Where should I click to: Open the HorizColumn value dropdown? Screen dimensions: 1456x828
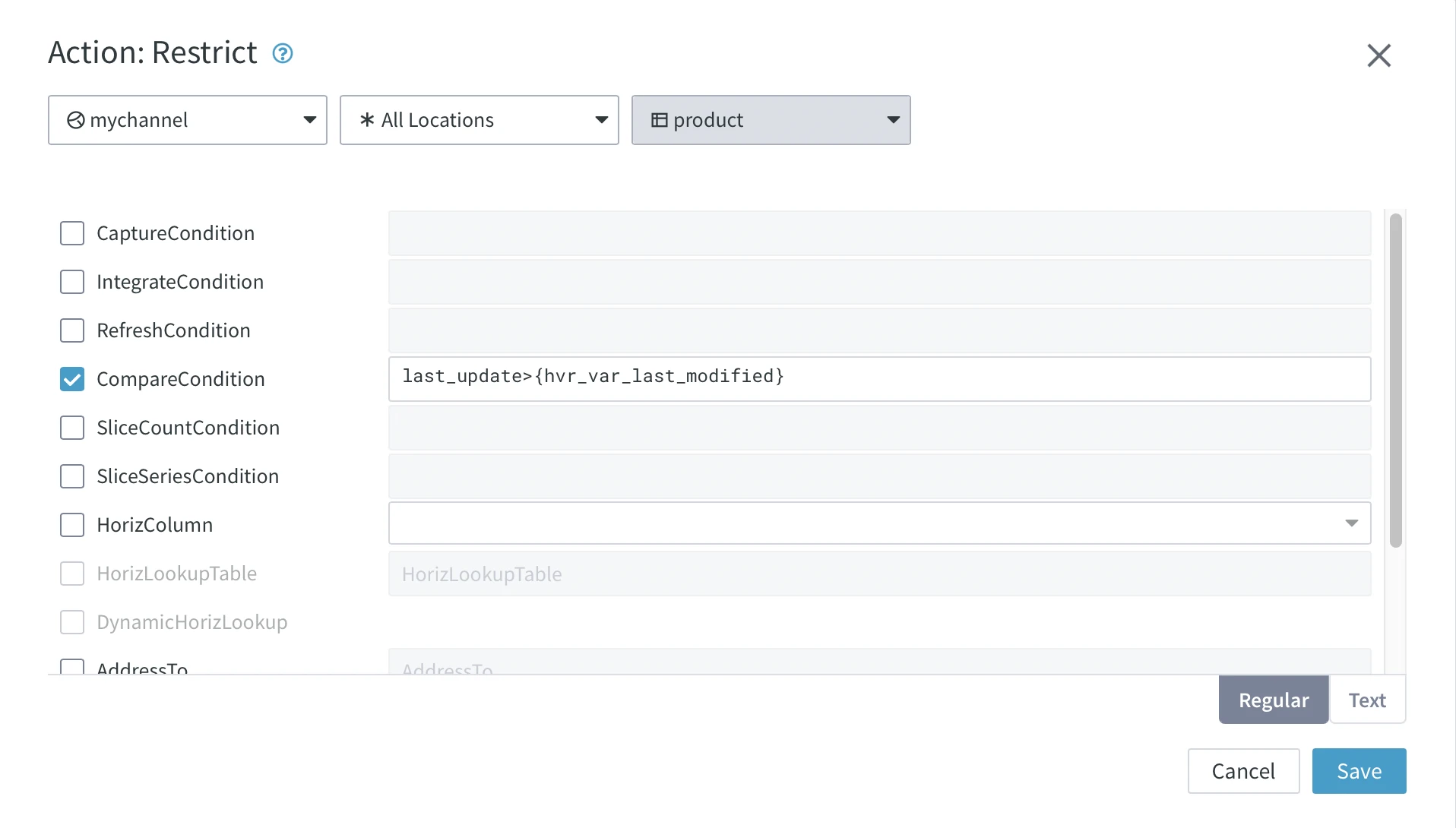[1352, 523]
